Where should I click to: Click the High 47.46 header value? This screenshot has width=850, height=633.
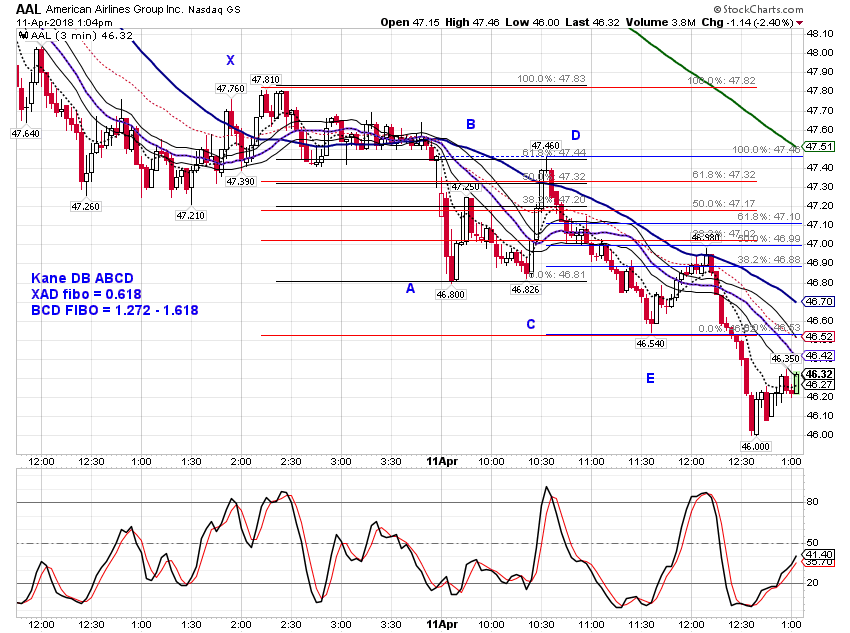point(472,22)
